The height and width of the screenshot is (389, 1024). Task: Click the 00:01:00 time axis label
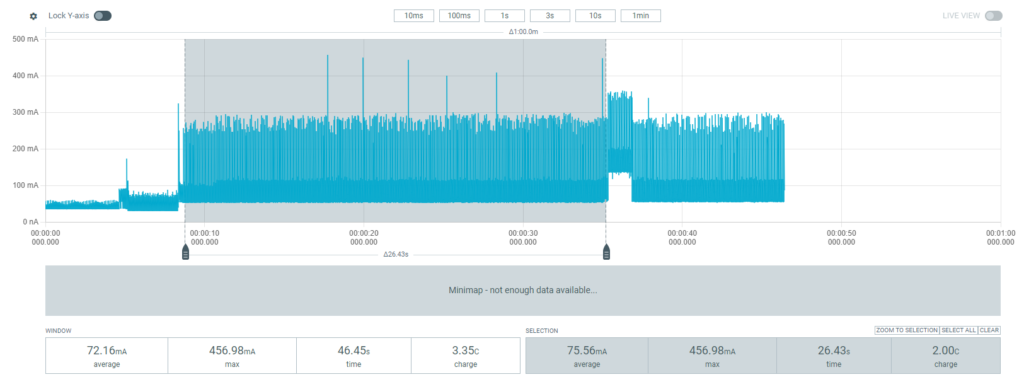click(x=1000, y=238)
